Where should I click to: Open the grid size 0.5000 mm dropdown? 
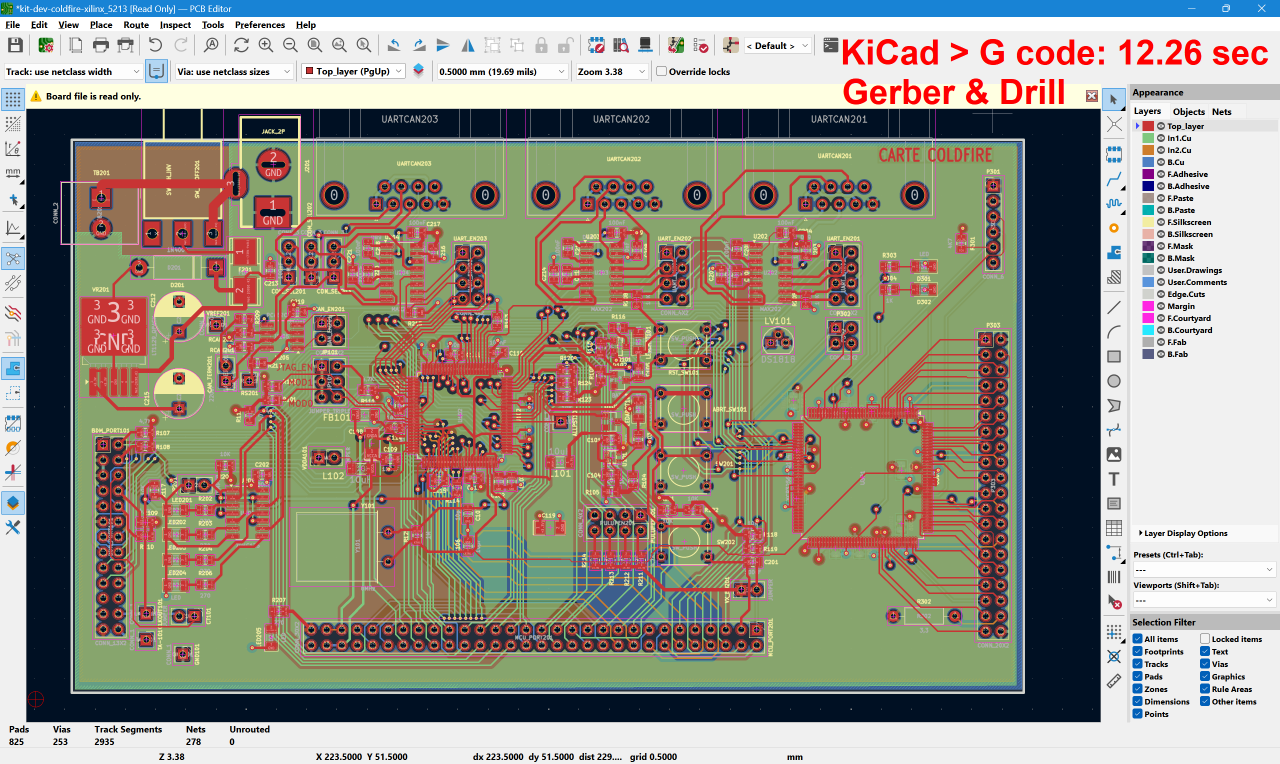[x=501, y=72]
